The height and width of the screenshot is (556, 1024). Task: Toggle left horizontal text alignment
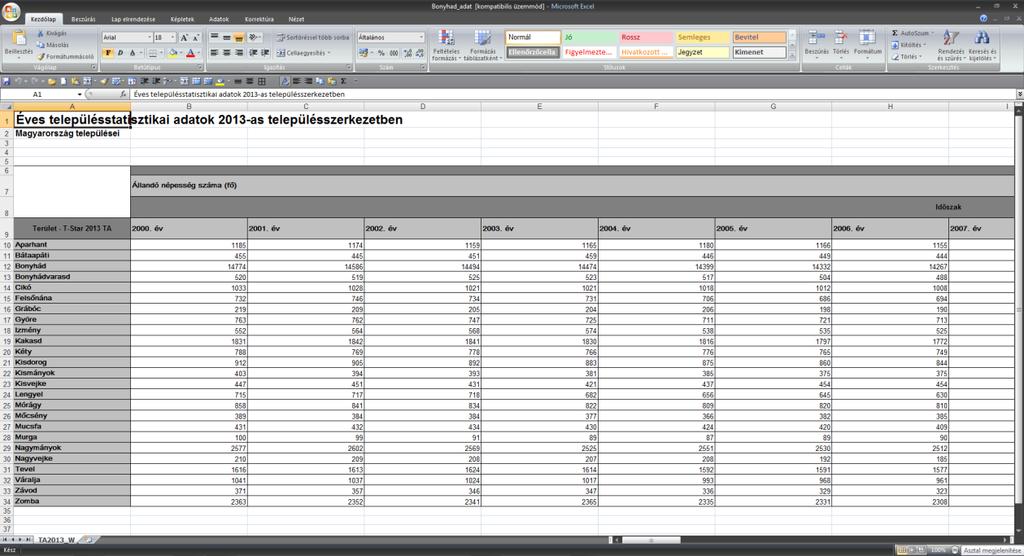(214, 53)
